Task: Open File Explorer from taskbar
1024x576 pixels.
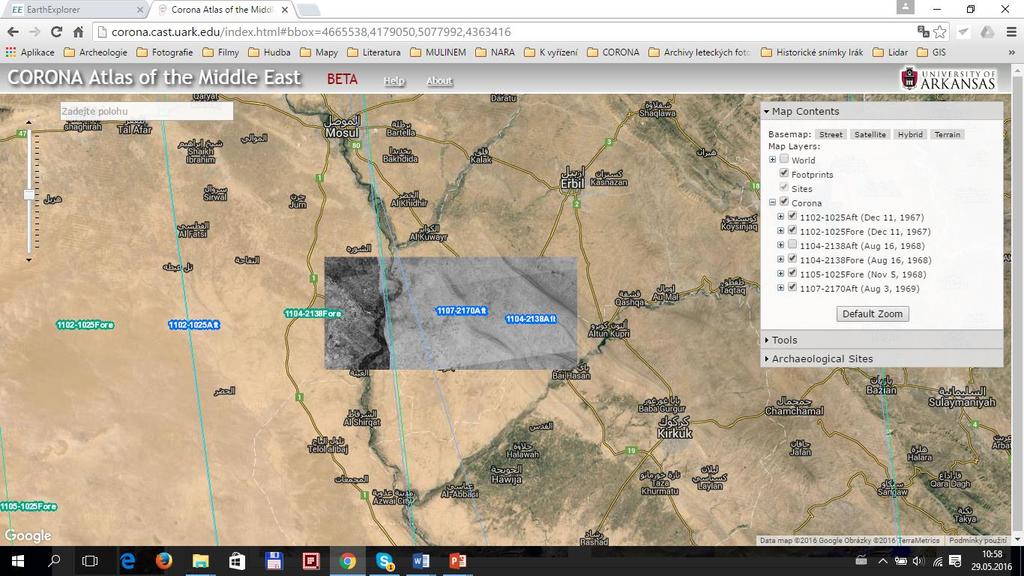Action: (200, 561)
